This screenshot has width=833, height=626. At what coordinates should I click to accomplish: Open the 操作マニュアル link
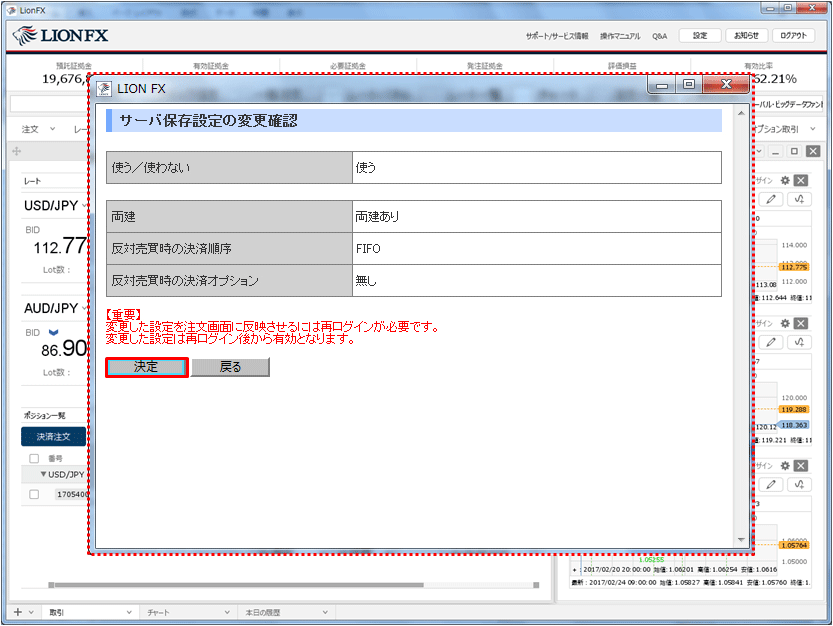(x=620, y=36)
